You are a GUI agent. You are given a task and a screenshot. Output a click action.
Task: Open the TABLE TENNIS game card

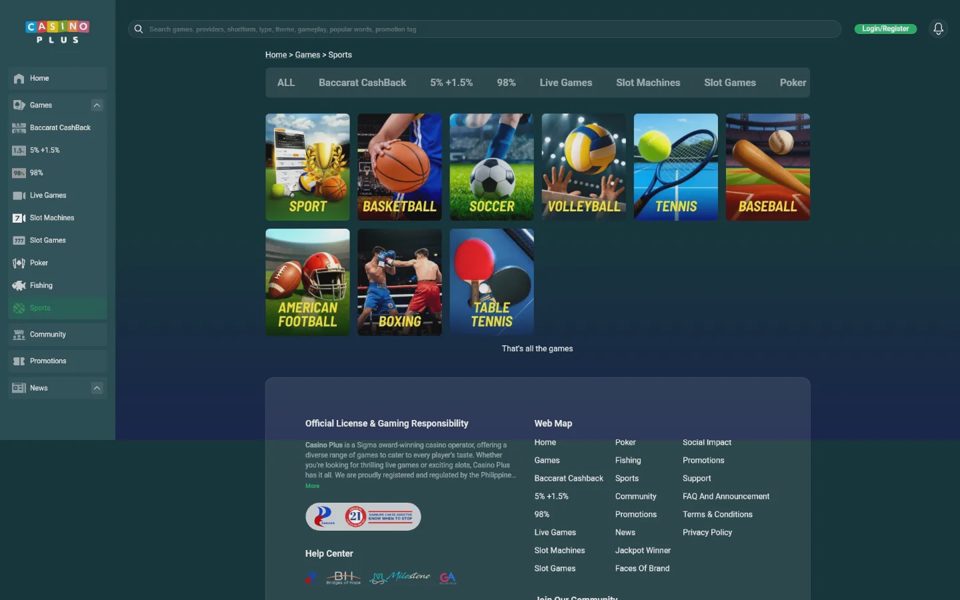coord(492,282)
